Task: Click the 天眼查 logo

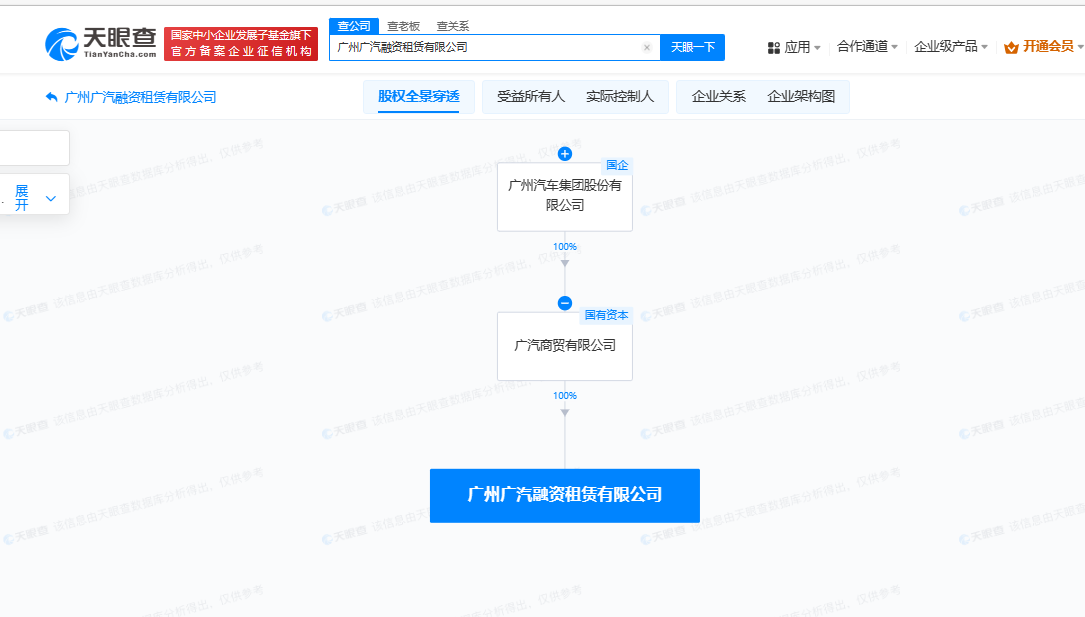Action: pos(100,42)
